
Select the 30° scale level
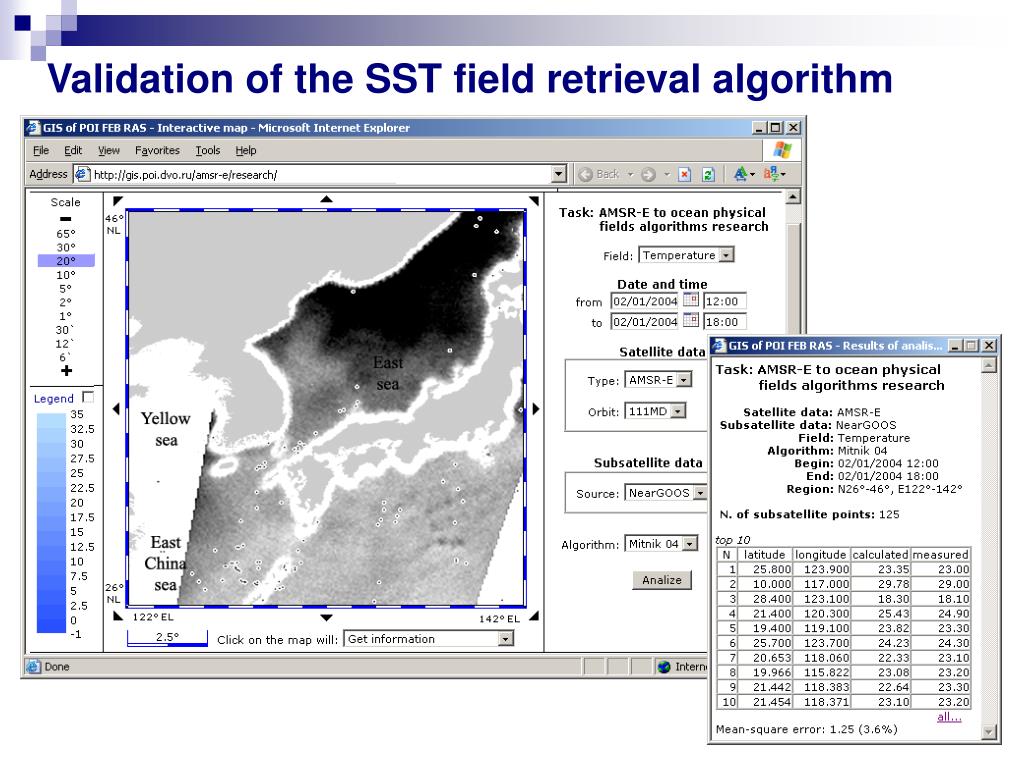[x=66, y=248]
